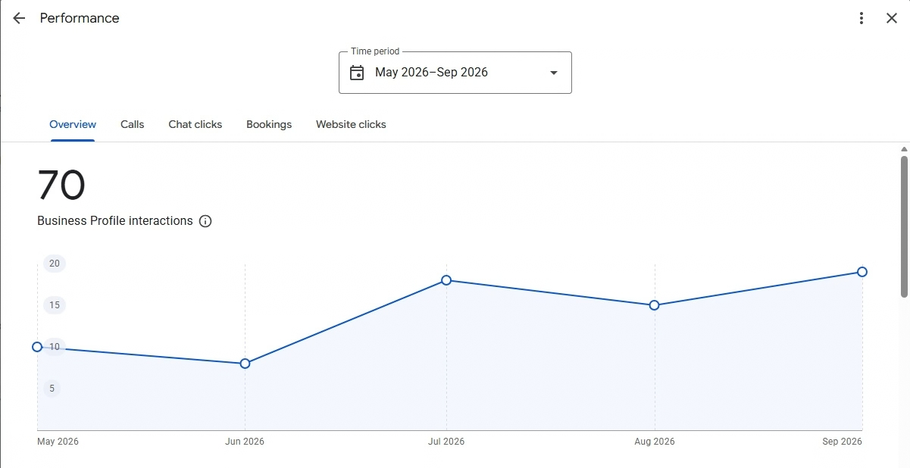
Task: Expand the Time period dropdown arrow
Action: click(554, 73)
